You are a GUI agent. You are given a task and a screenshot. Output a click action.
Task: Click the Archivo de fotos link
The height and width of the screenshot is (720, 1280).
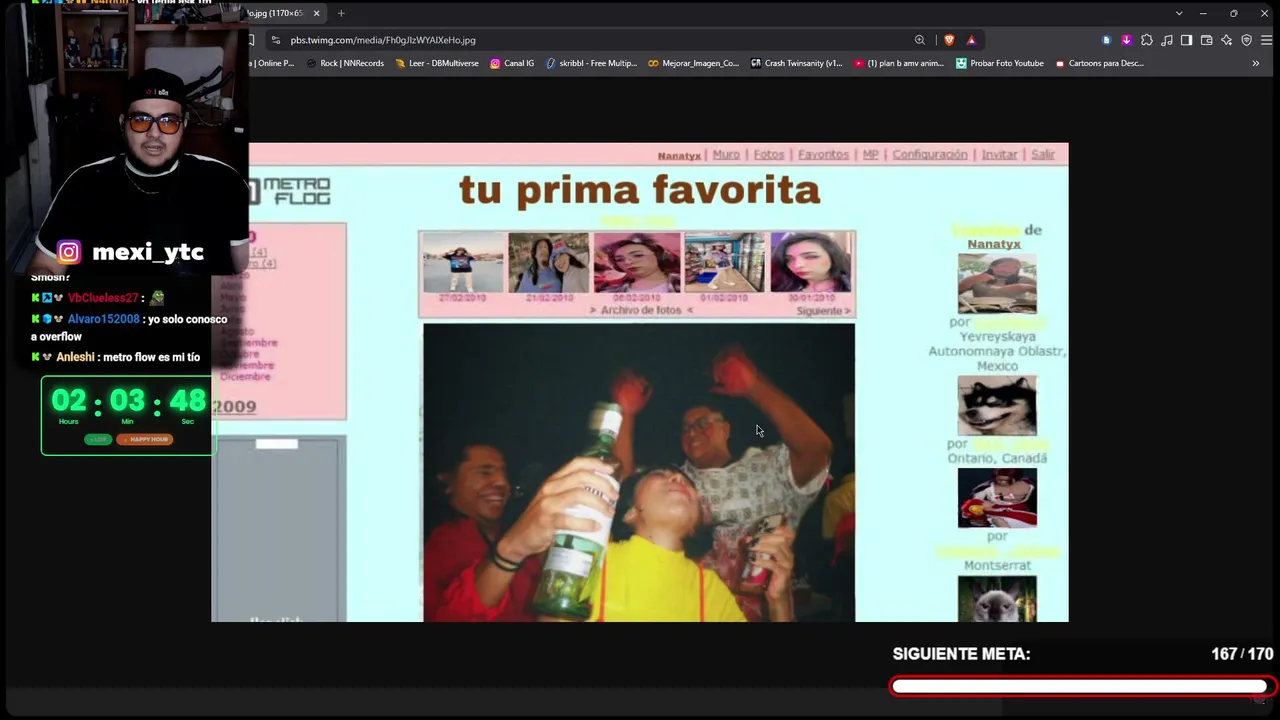[x=641, y=311]
